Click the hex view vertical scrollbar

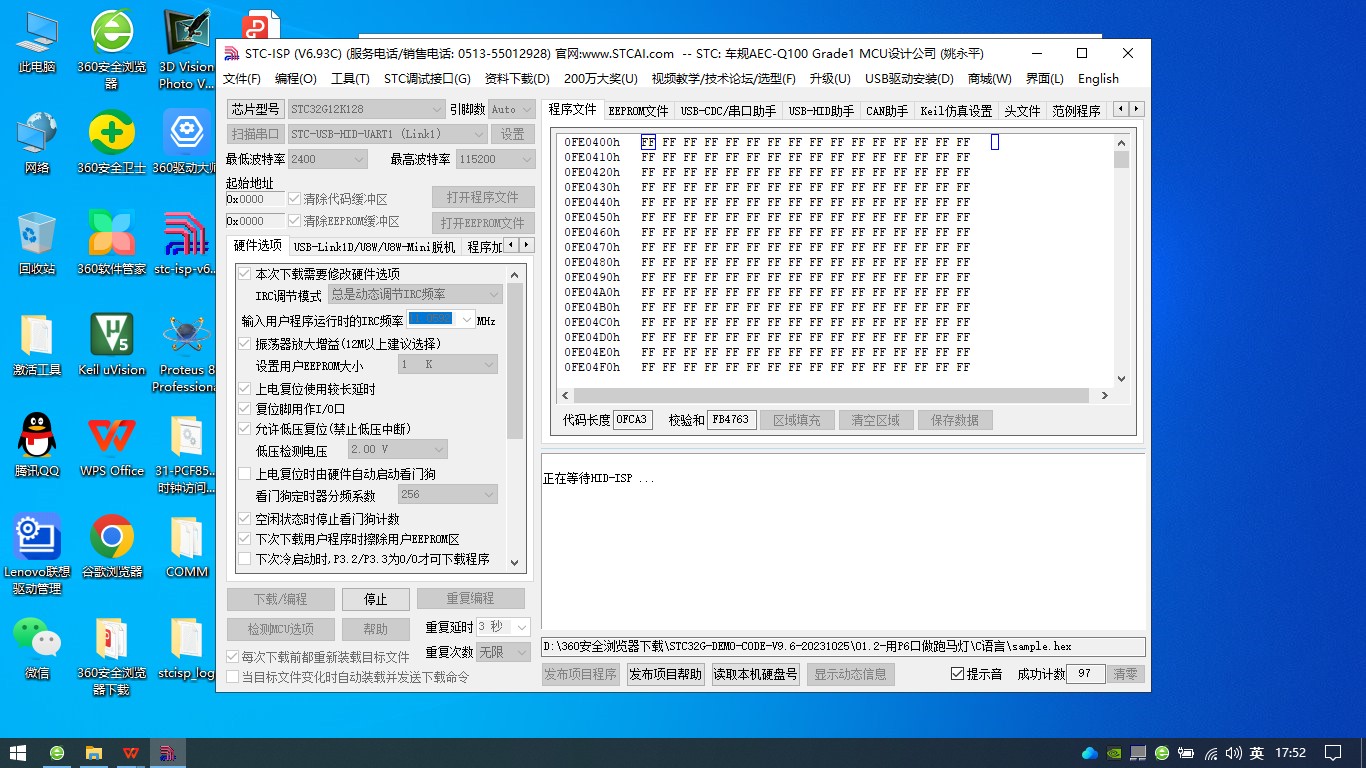click(x=1121, y=261)
